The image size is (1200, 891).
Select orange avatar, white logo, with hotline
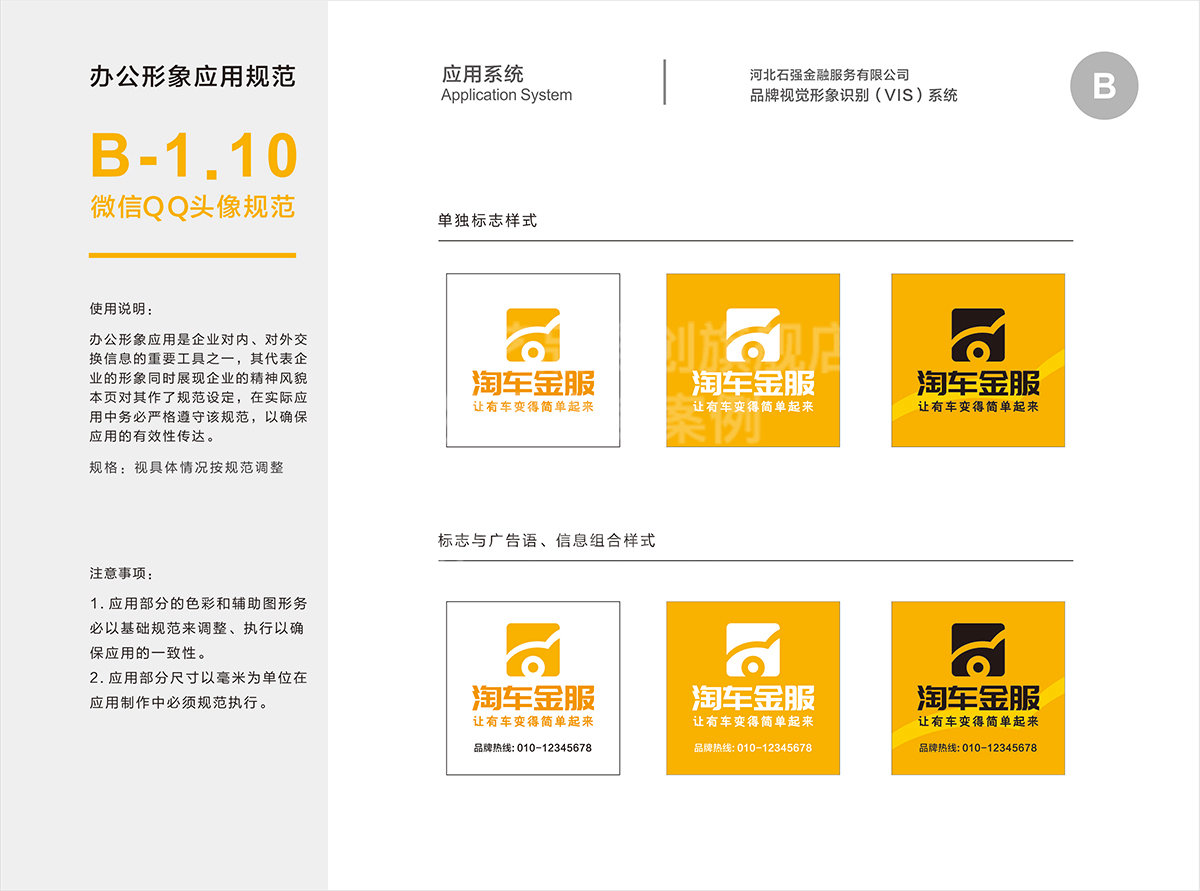point(753,688)
